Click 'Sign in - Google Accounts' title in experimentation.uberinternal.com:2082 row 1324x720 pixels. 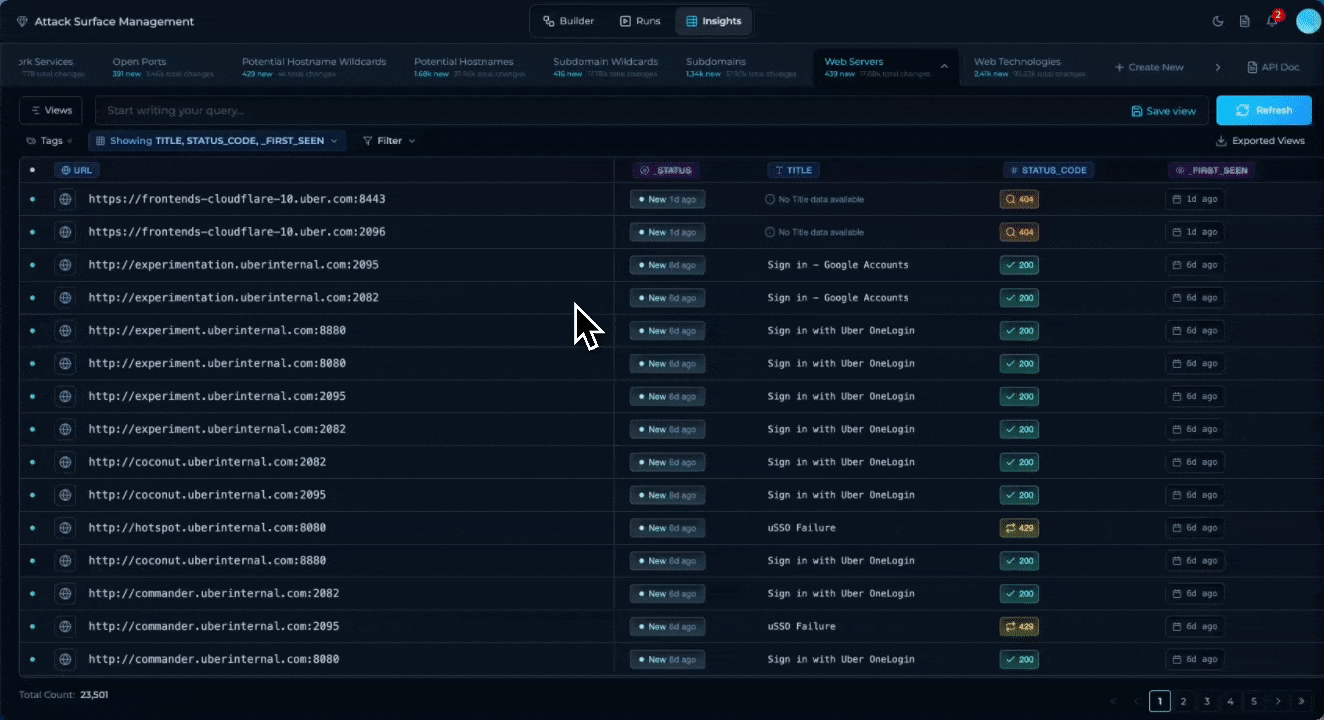click(x=838, y=298)
